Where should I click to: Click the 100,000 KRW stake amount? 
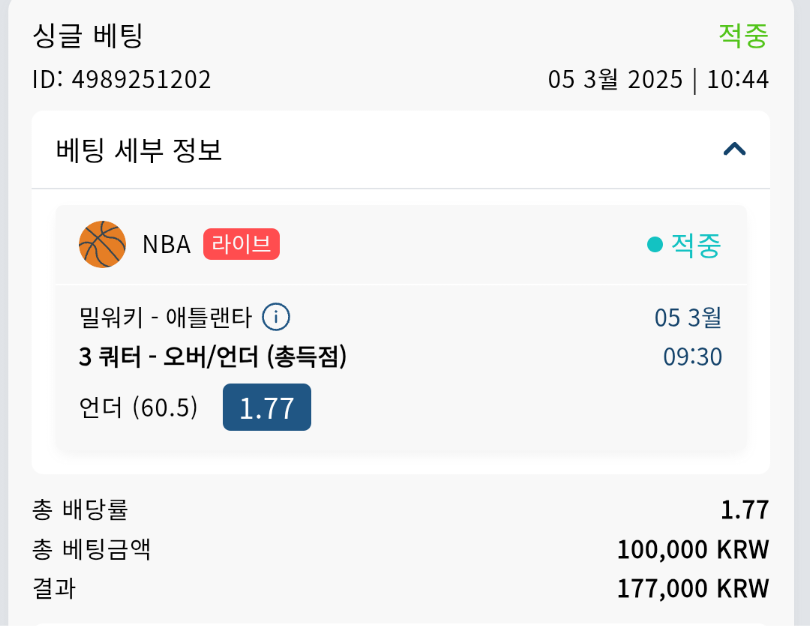[x=693, y=549]
